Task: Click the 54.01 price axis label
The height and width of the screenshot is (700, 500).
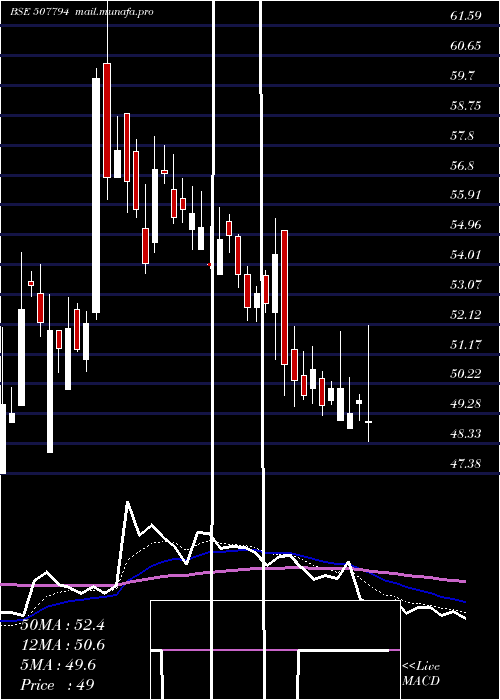Action: [466, 254]
